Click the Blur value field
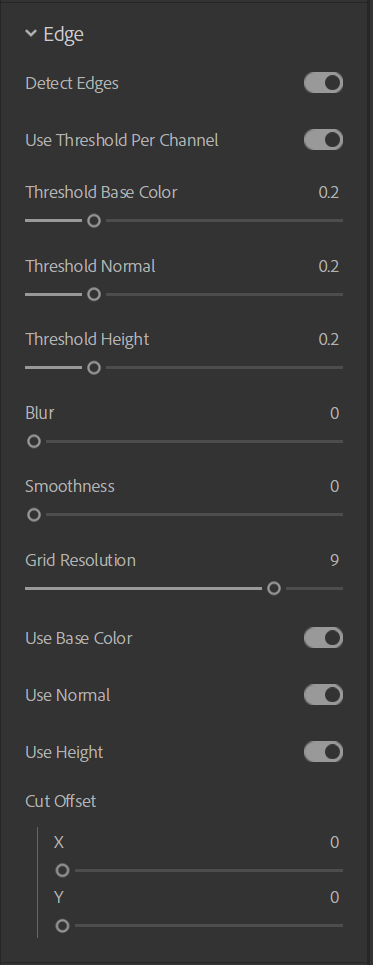The height and width of the screenshot is (965, 373). click(334, 413)
